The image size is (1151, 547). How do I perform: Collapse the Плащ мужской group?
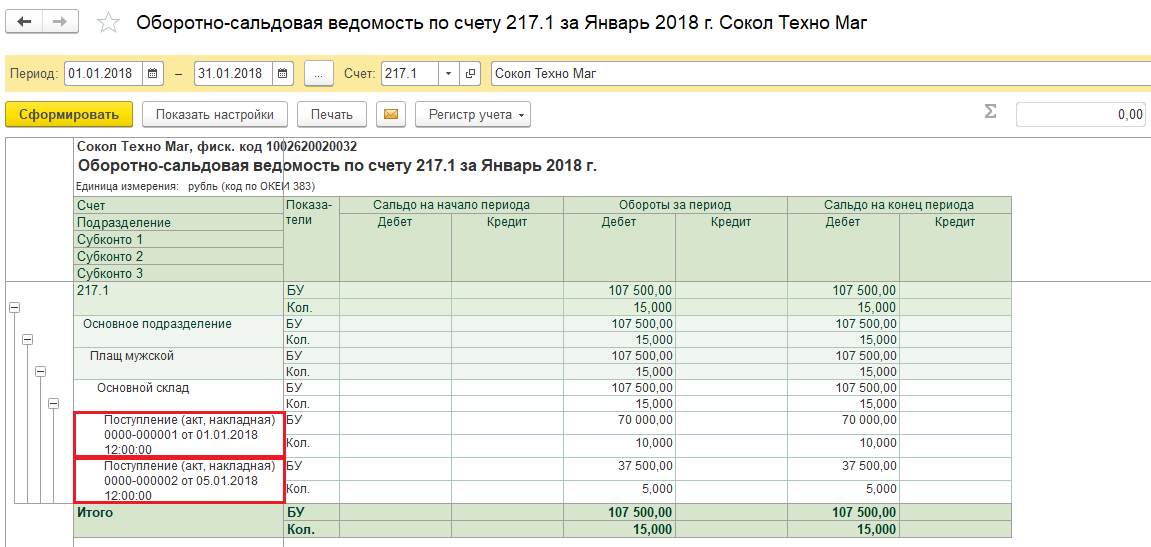41,372
